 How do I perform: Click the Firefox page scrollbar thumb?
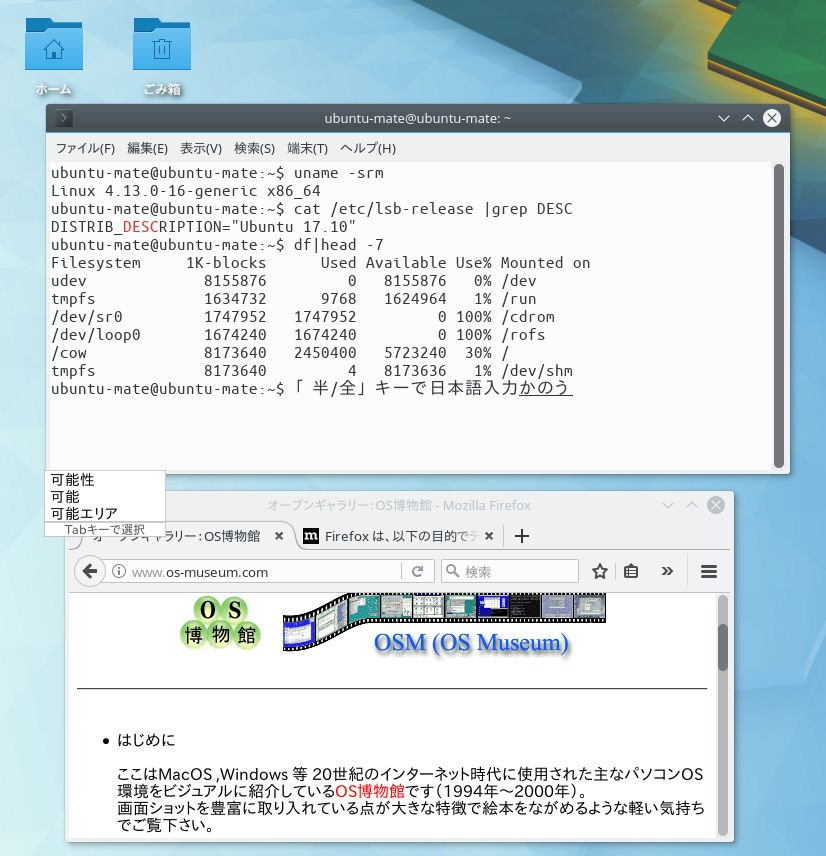pos(723,647)
